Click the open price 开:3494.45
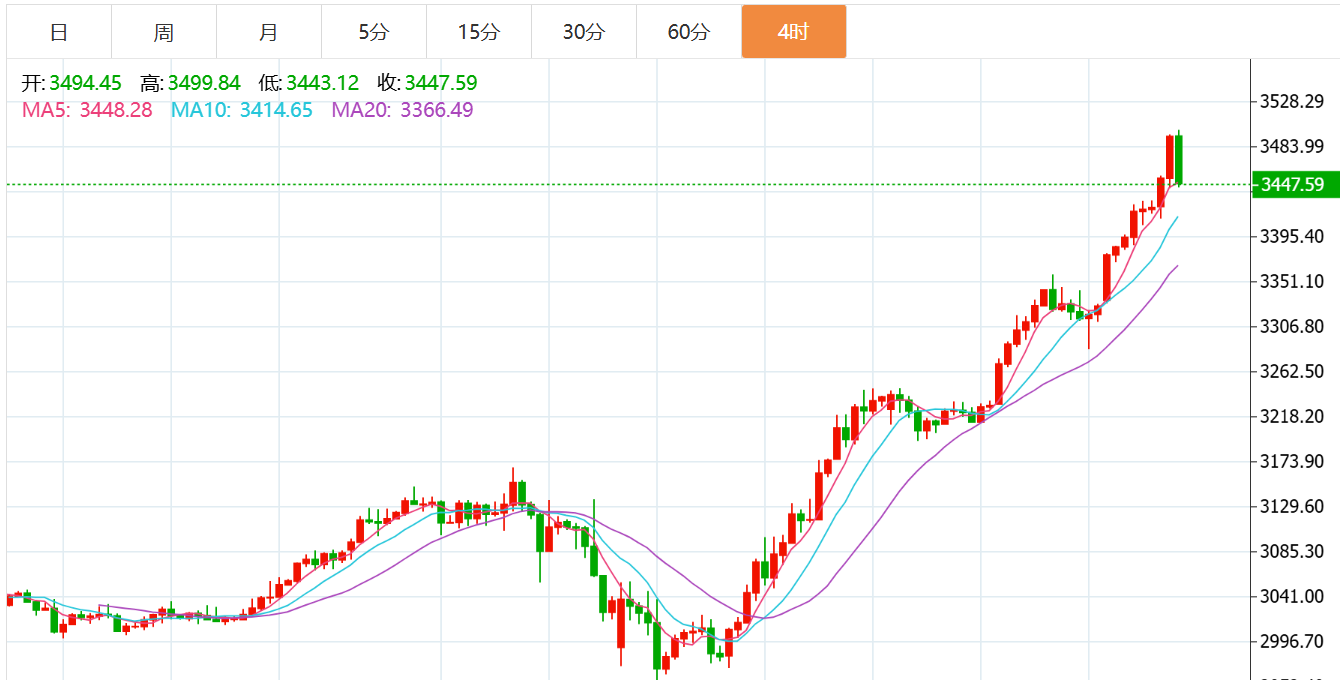This screenshot has height=680, width=1340. [x=71, y=83]
